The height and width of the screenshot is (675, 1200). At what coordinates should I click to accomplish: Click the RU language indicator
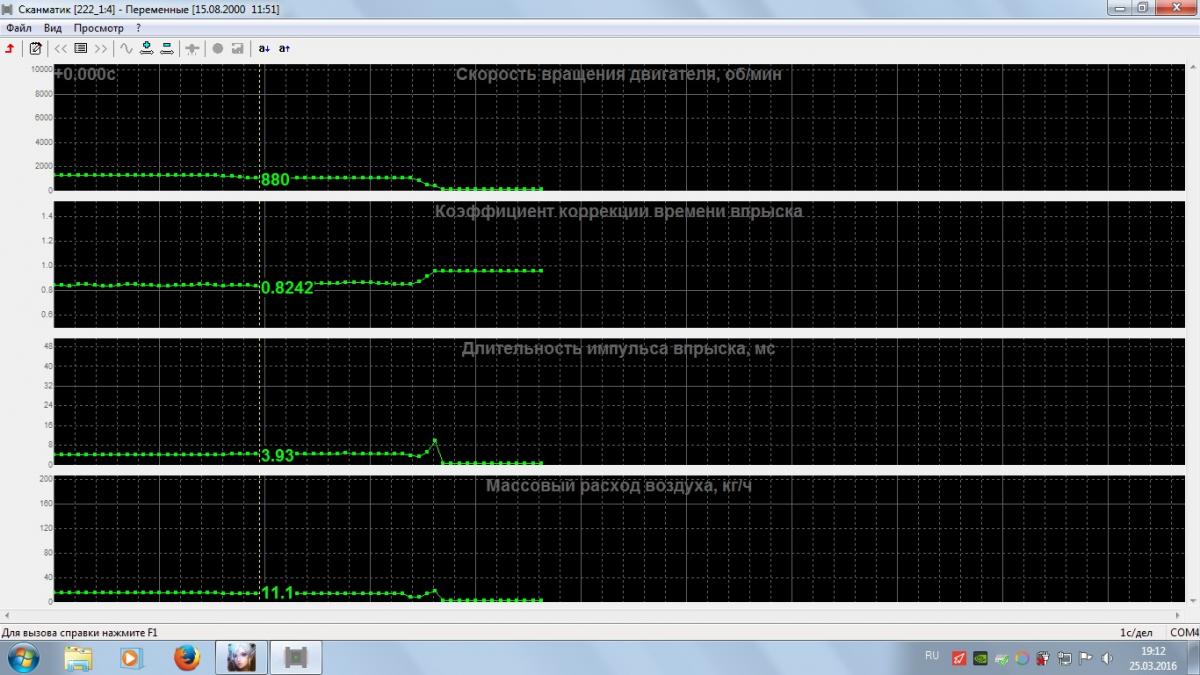(x=932, y=656)
